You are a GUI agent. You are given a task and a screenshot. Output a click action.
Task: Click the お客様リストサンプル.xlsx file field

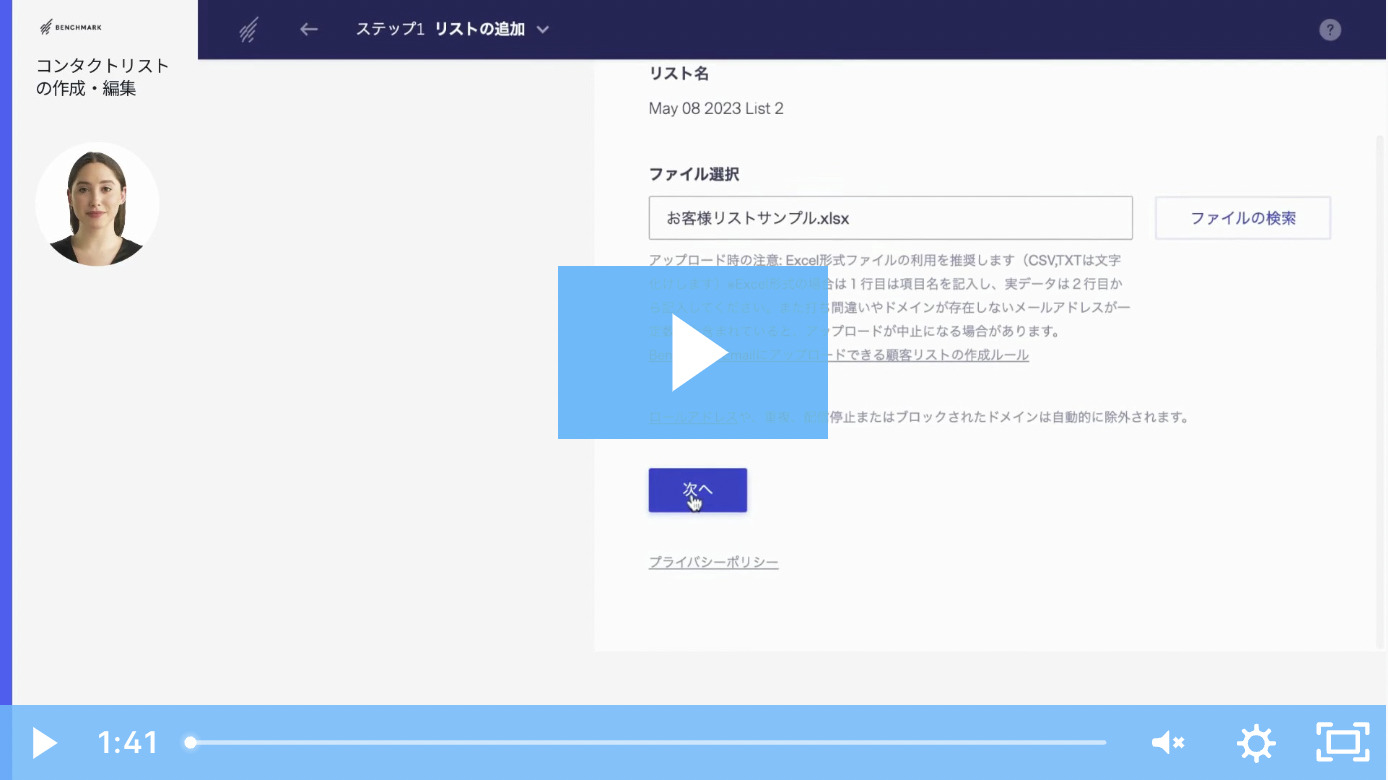tap(889, 218)
